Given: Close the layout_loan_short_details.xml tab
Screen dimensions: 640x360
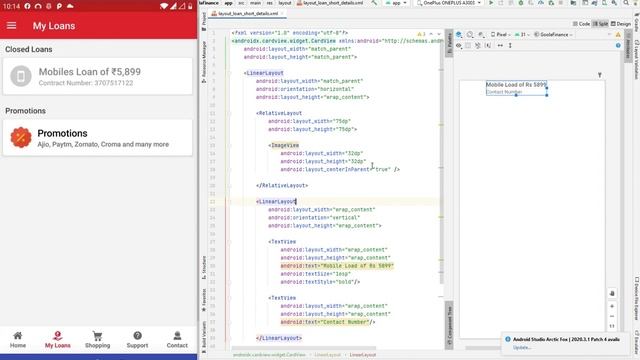Looking at the screenshot, I should (282, 13).
